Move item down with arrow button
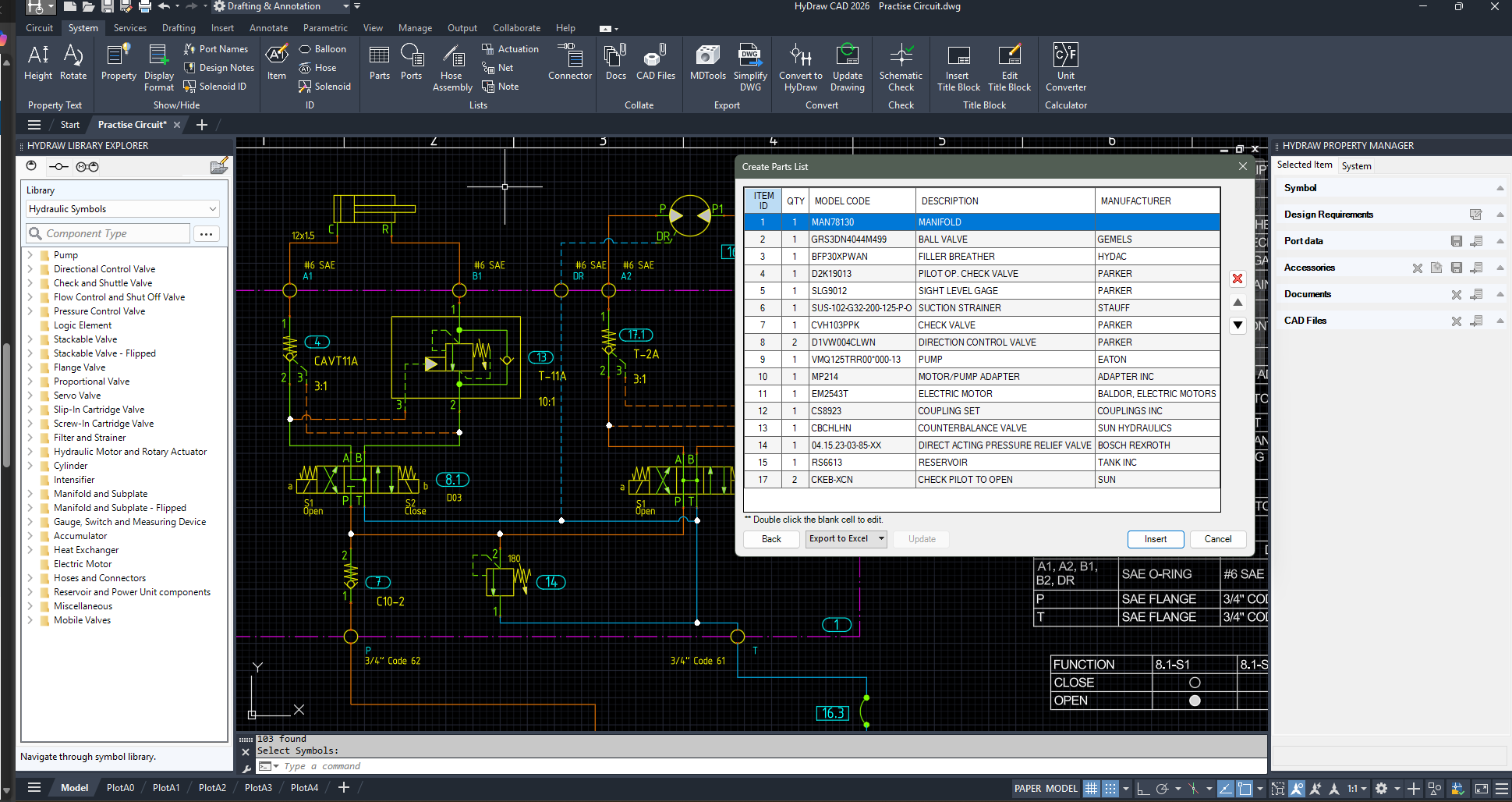1512x802 pixels. coord(1238,326)
